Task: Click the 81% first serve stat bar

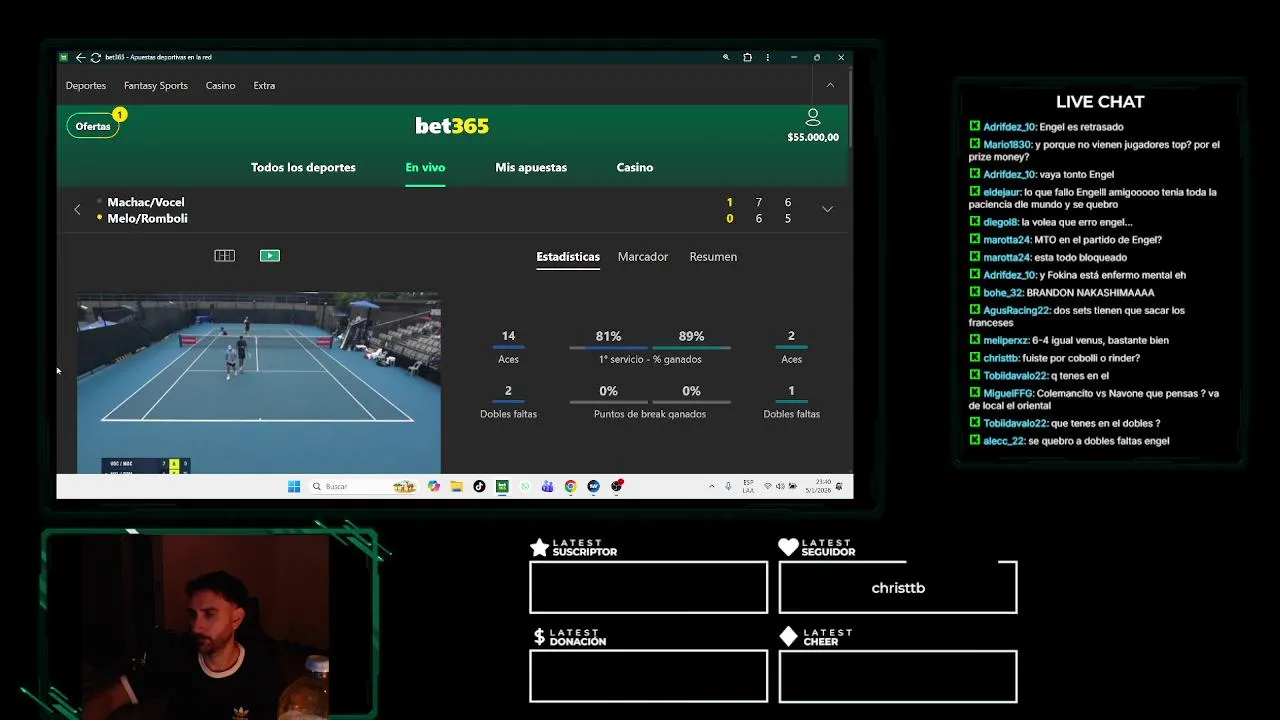Action: pos(609,347)
